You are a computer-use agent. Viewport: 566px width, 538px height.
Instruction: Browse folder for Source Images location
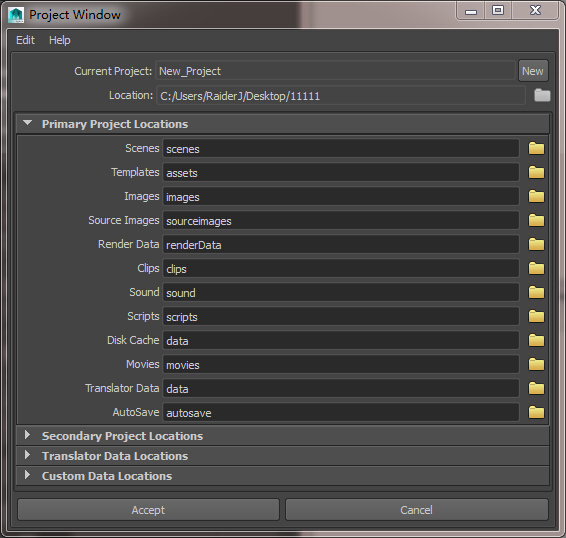[x=536, y=220]
